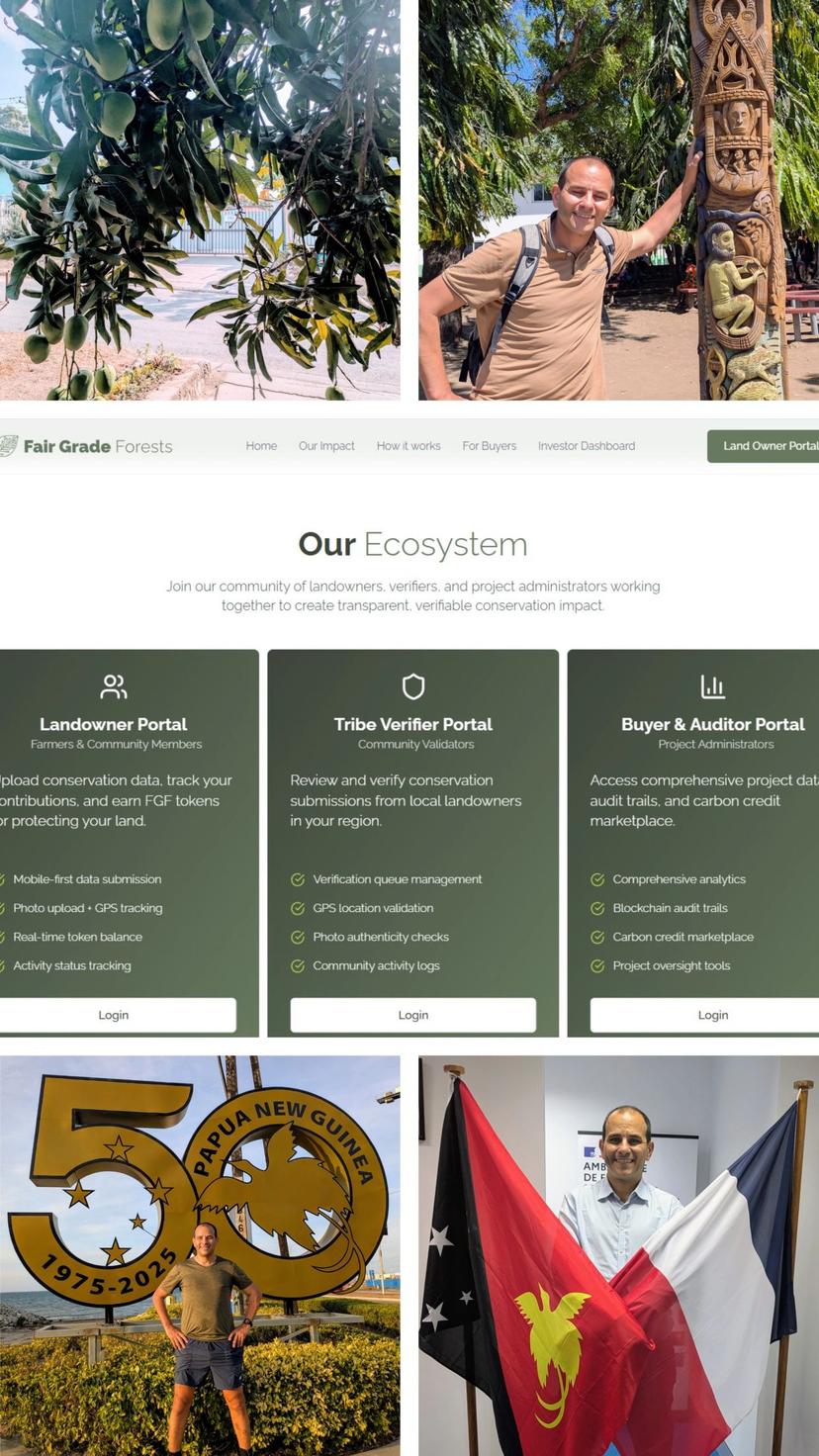This screenshot has height=1456, width=819.
Task: Login to the Buyer & Auditor Portal
Action: 704,1015
